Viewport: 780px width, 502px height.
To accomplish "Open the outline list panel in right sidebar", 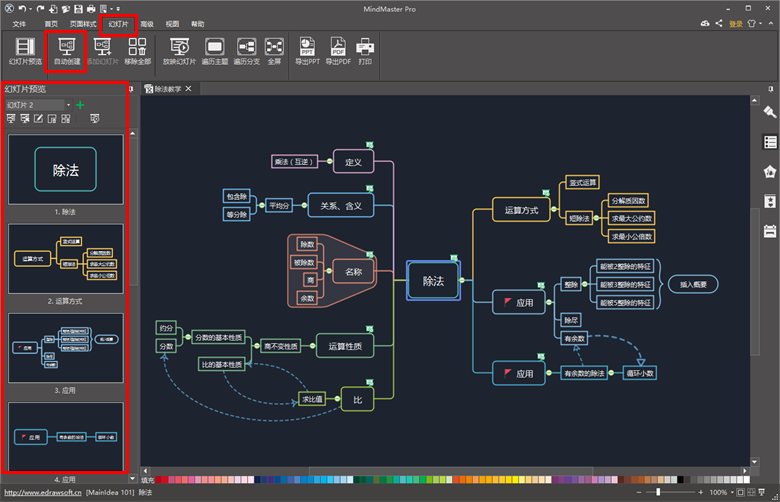I will (x=770, y=142).
